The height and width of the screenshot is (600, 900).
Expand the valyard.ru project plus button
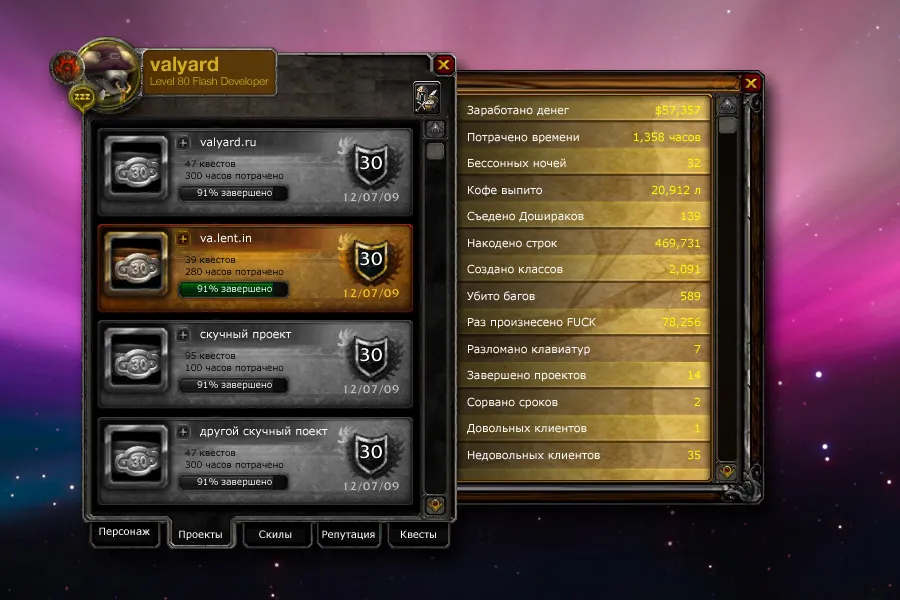(183, 142)
